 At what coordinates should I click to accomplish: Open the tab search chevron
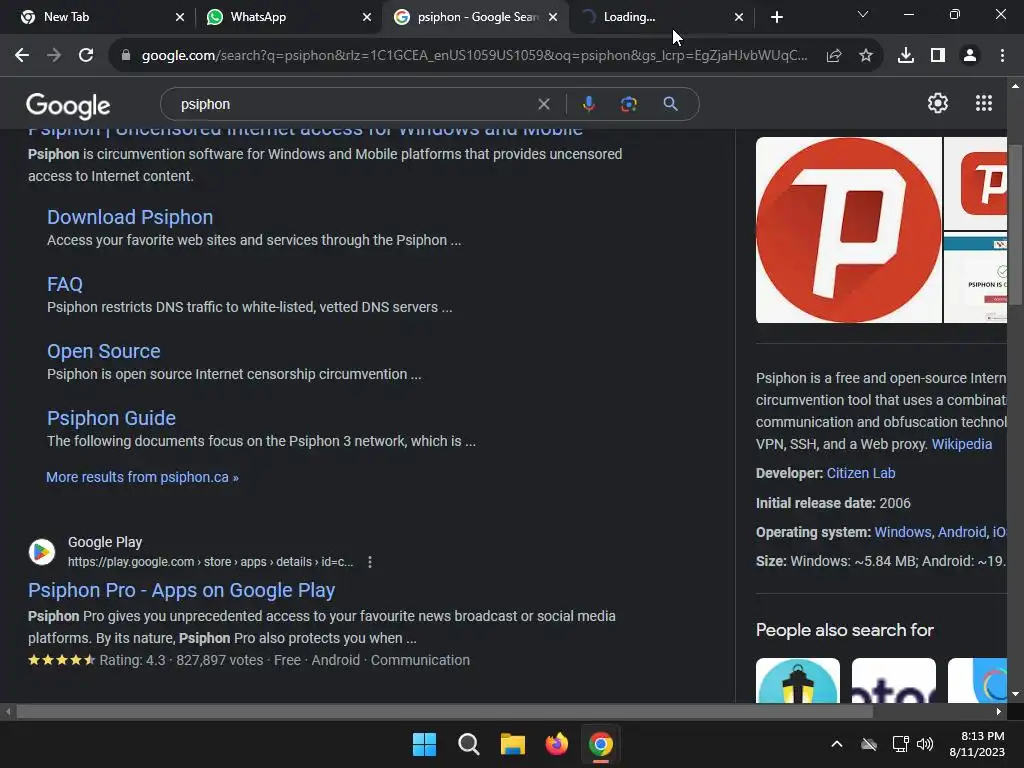[x=863, y=14]
